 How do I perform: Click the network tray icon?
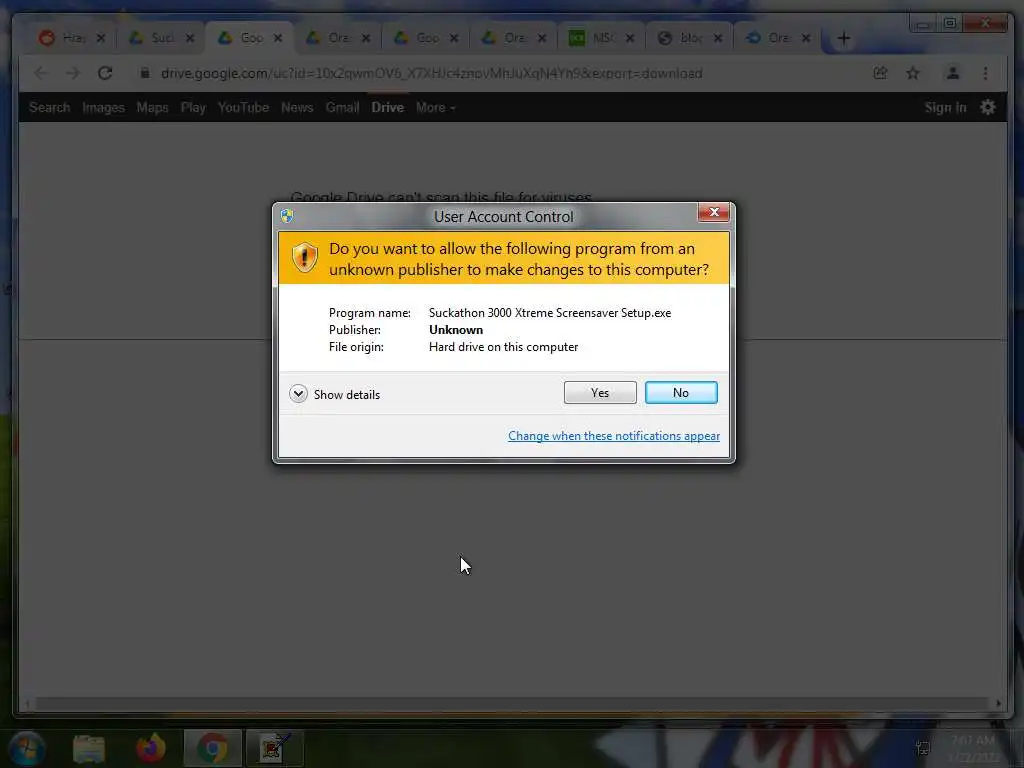click(x=922, y=748)
